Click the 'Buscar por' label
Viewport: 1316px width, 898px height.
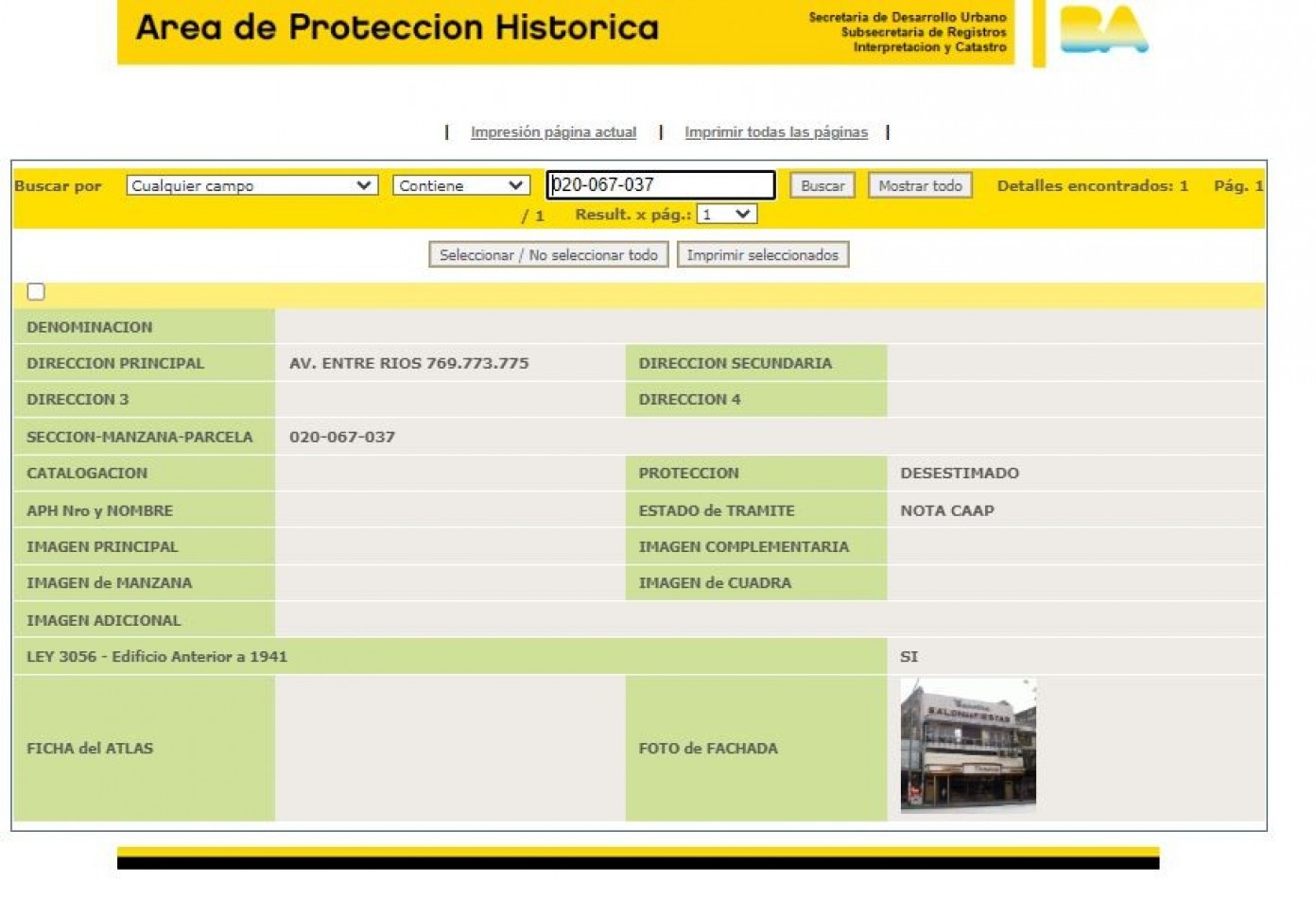[x=58, y=185]
